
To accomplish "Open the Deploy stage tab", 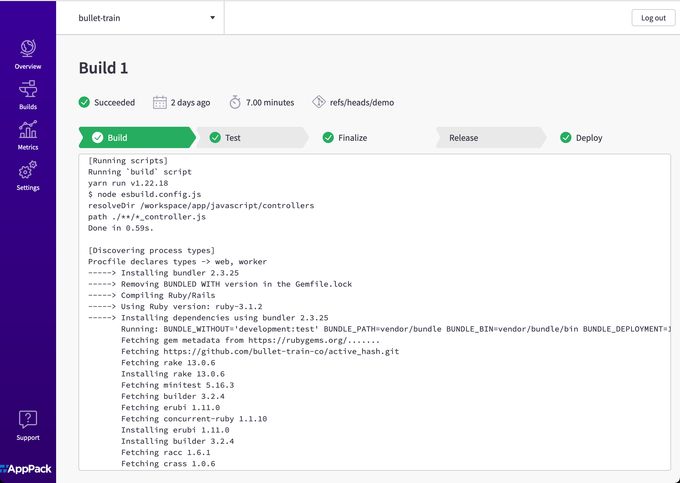I will tap(589, 138).
